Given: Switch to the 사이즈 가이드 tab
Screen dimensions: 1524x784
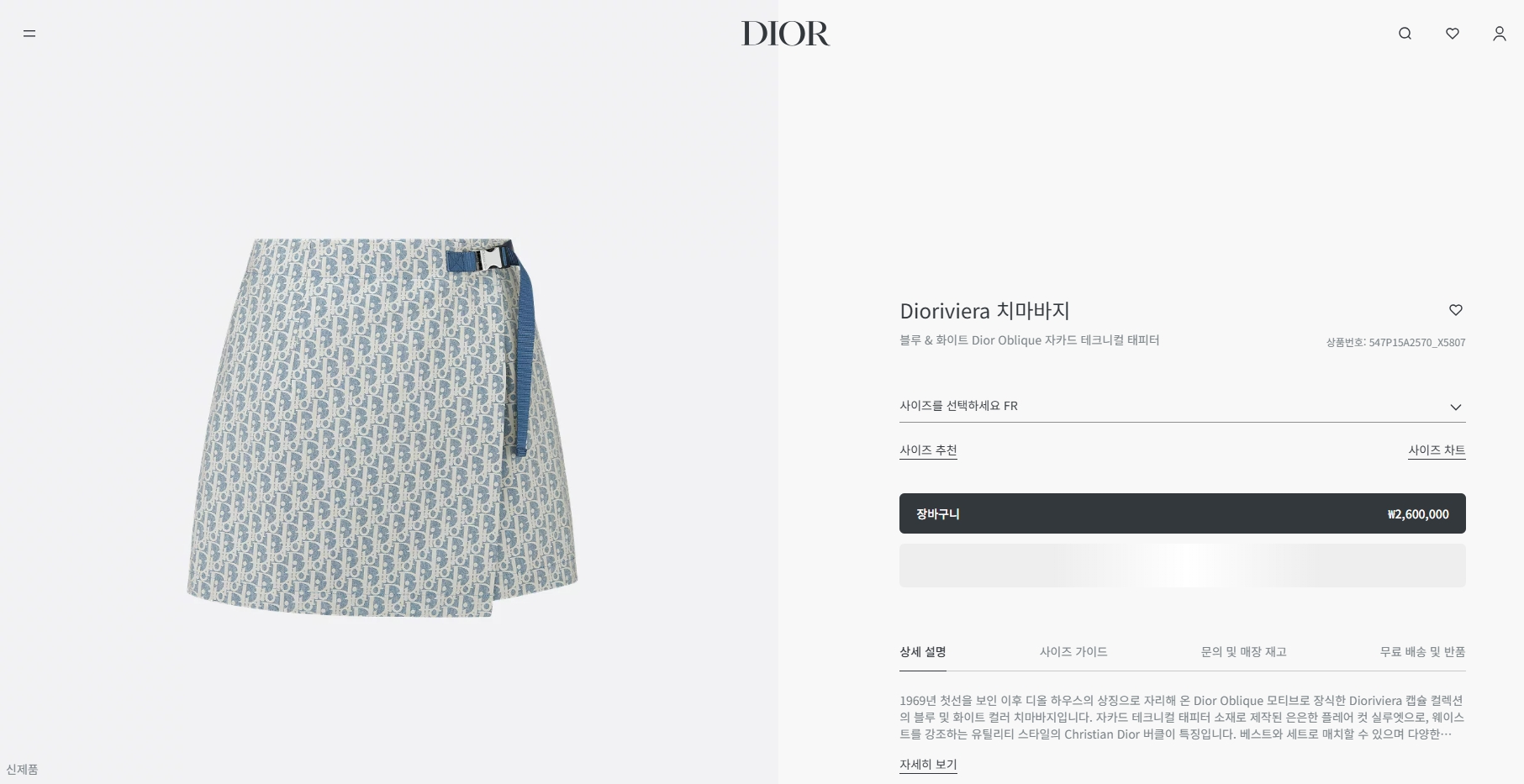Looking at the screenshot, I should click(x=1073, y=652).
